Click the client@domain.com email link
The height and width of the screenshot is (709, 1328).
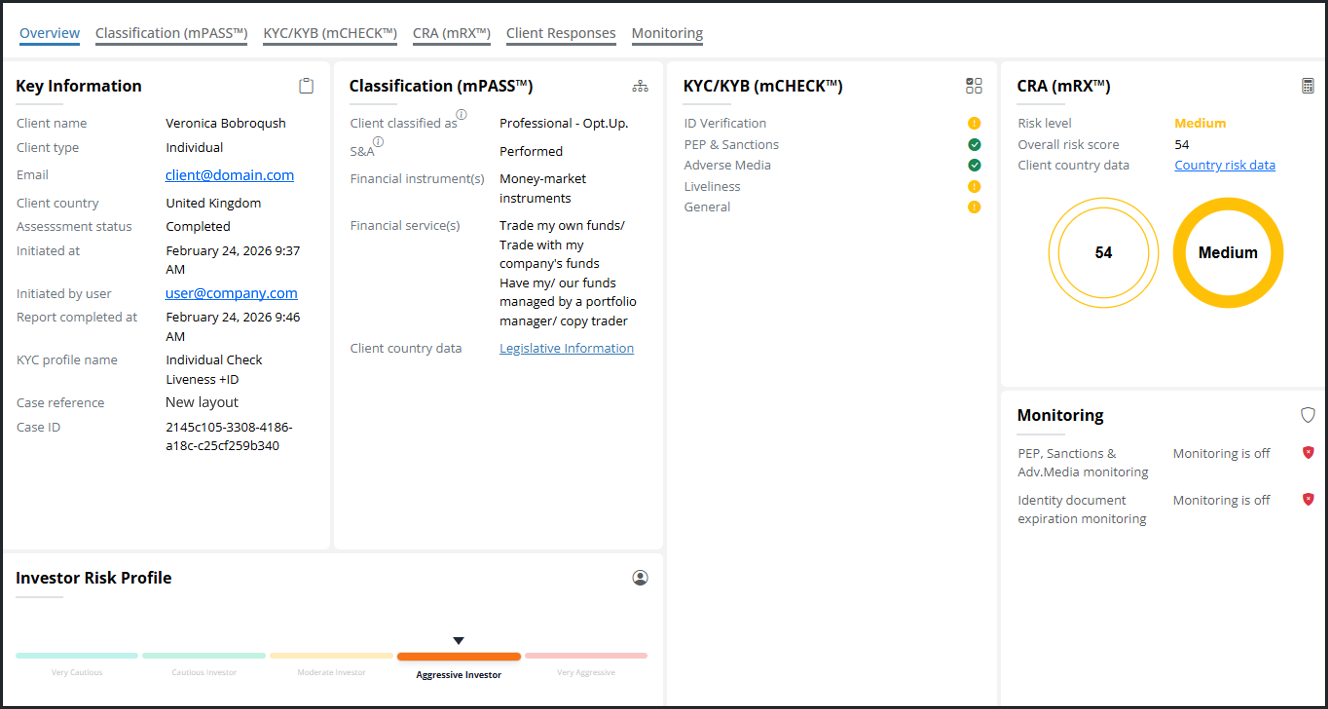[x=229, y=175]
